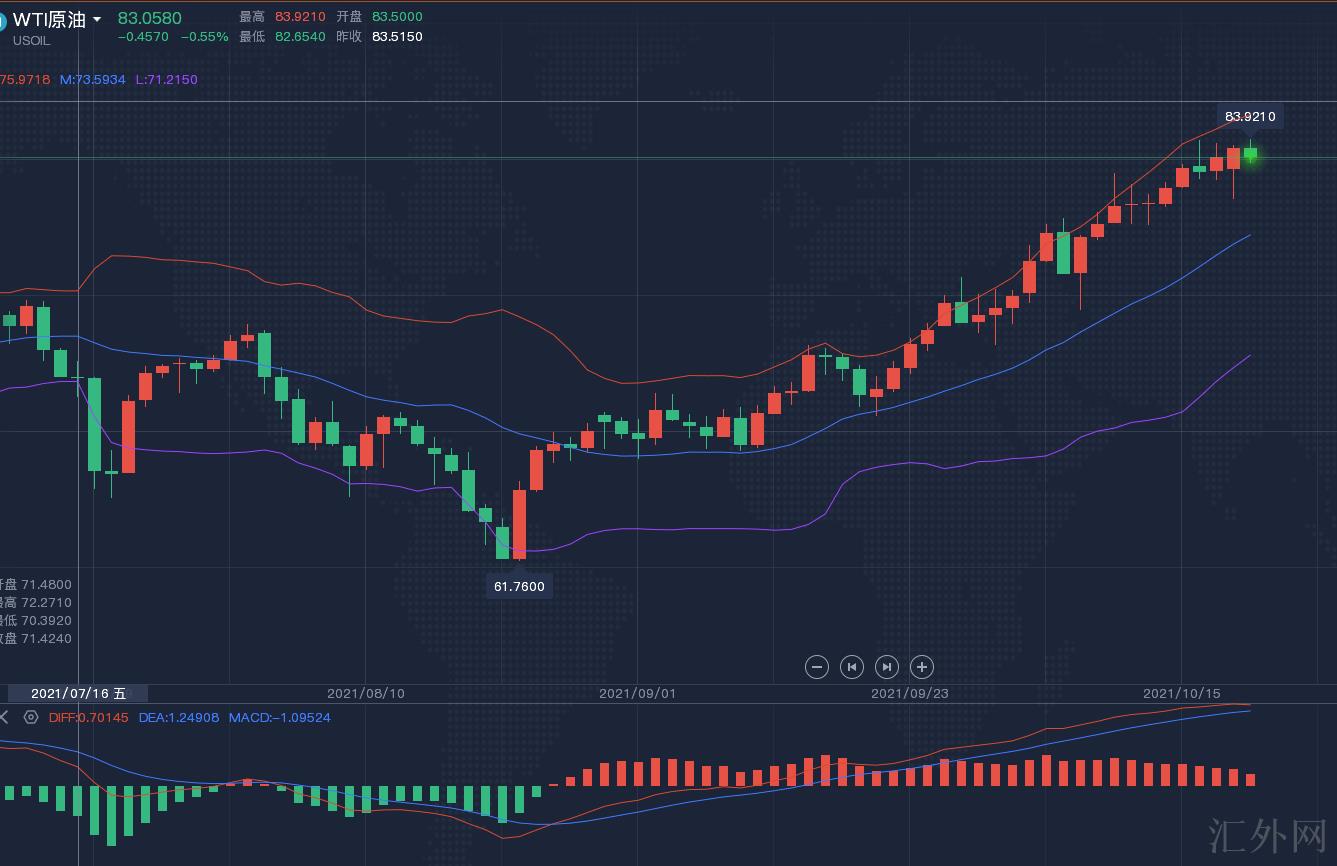Click the zoom in plus button
The height and width of the screenshot is (866, 1337).
coord(922,667)
